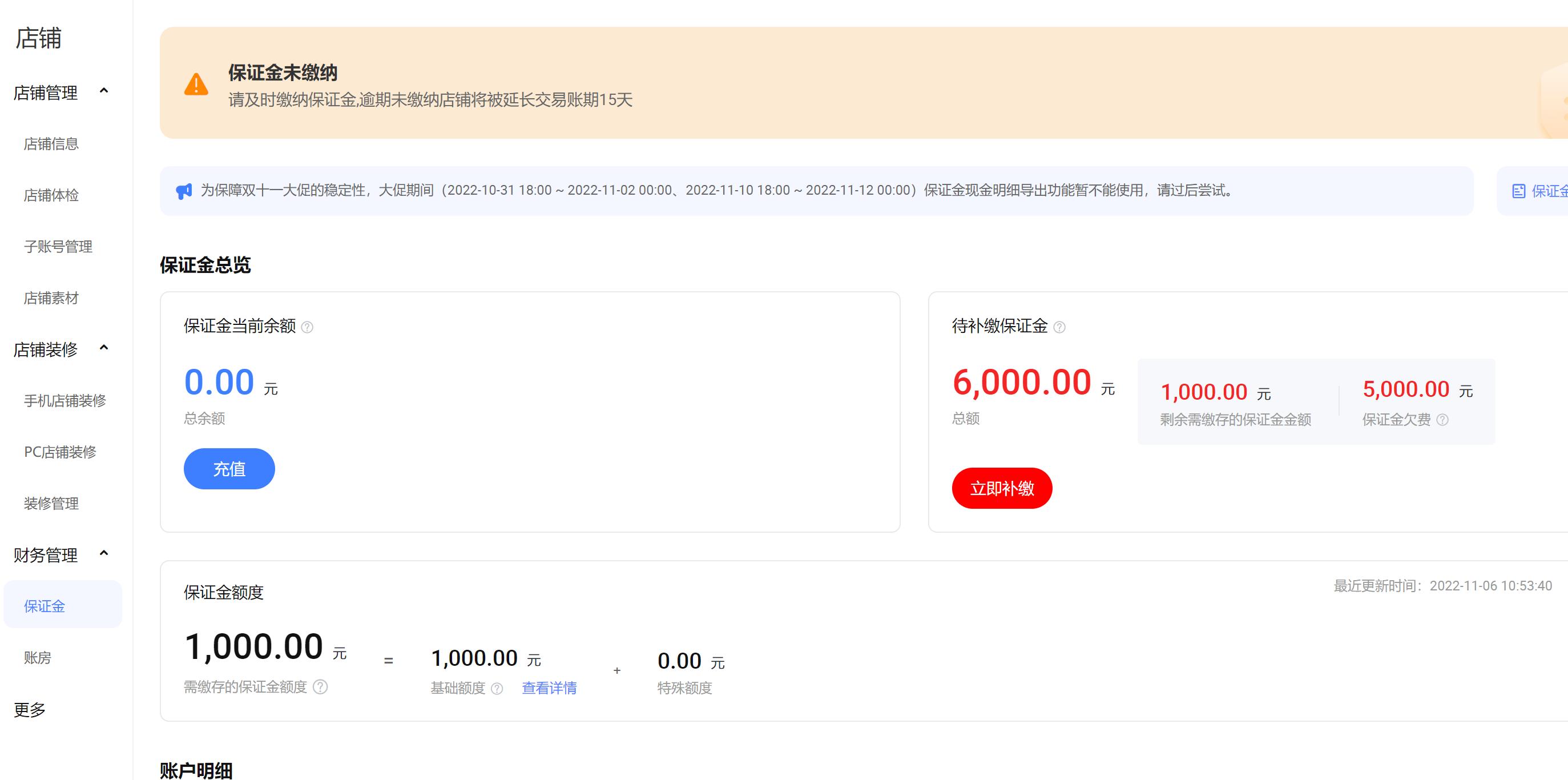Click the help icon next to 保证金当前余额
Image resolution: width=1568 pixels, height=780 pixels.
308,327
